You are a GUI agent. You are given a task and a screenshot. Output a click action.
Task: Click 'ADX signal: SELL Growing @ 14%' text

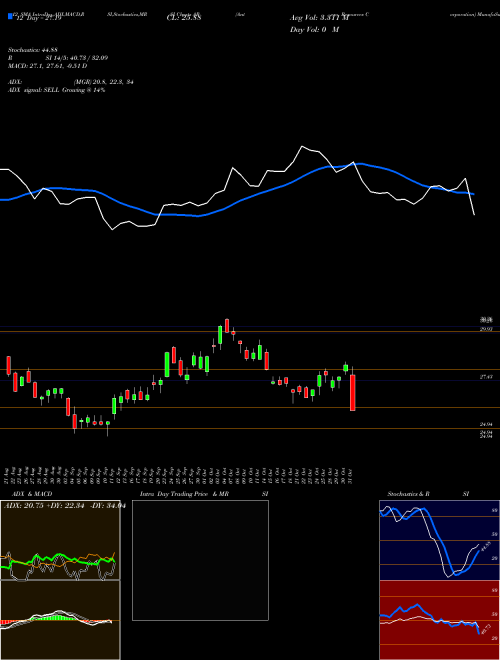point(56,90)
